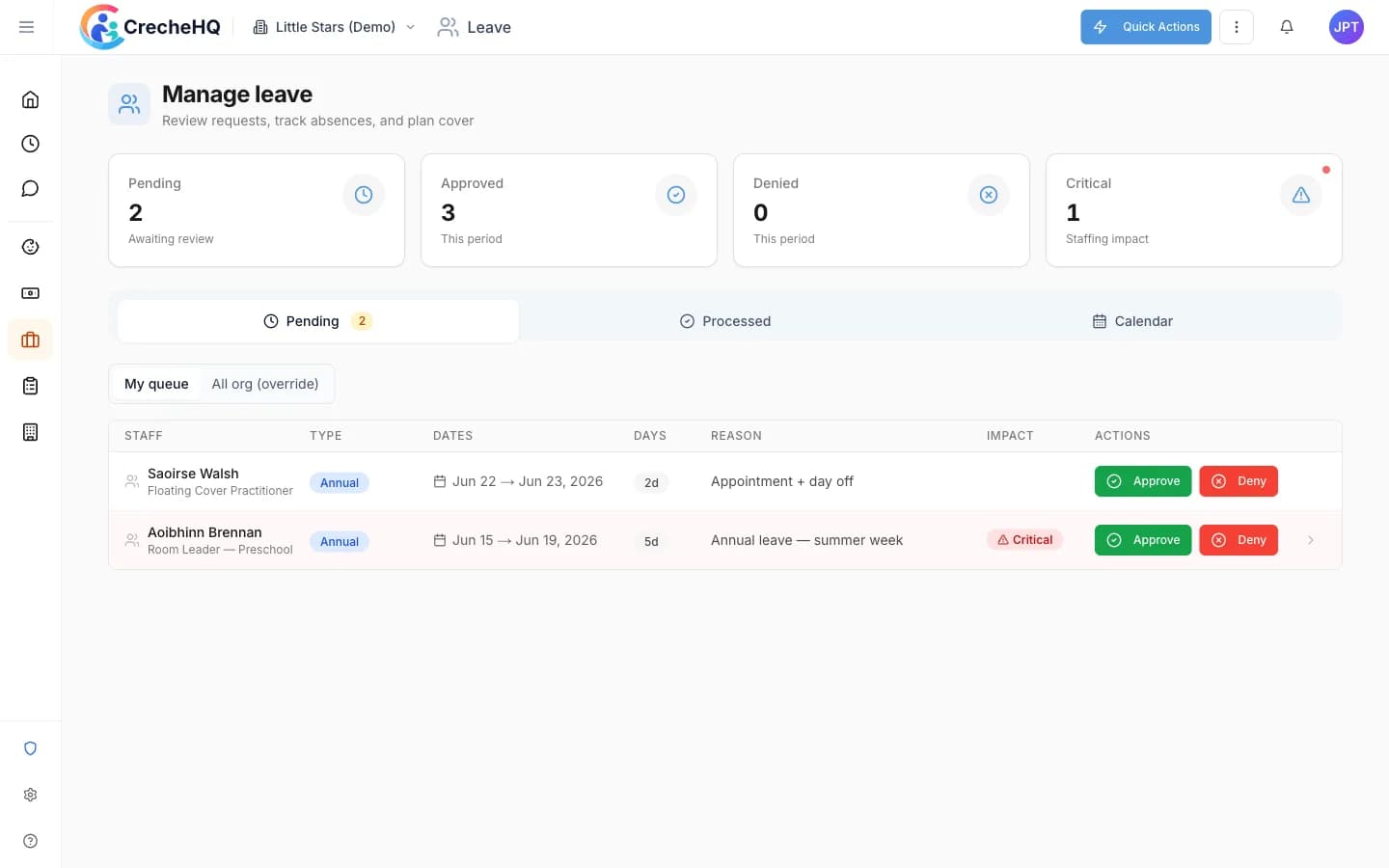Viewport: 1389px width, 868px height.
Task: Switch to the Pending tab
Action: 318,321
